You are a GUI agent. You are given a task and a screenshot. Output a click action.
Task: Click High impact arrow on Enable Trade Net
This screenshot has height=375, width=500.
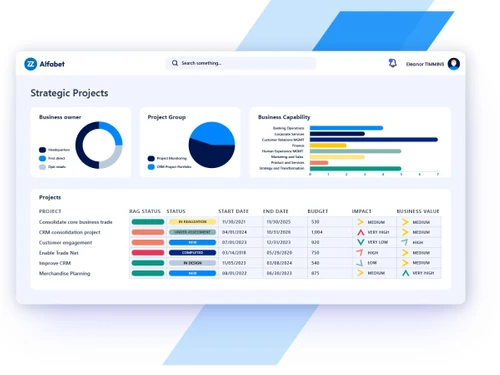click(360, 253)
